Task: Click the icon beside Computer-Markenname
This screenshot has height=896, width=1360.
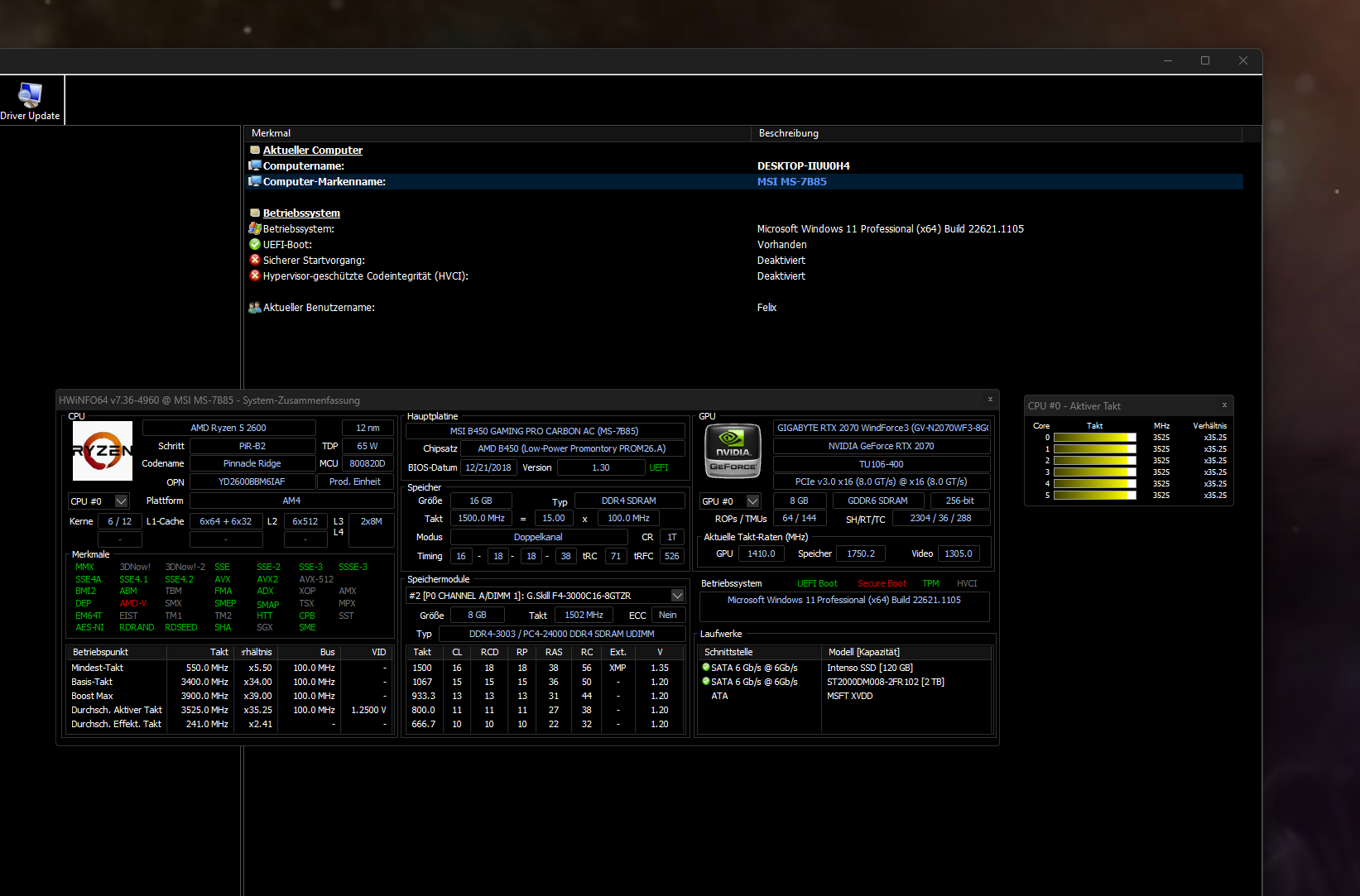Action: tap(255, 182)
